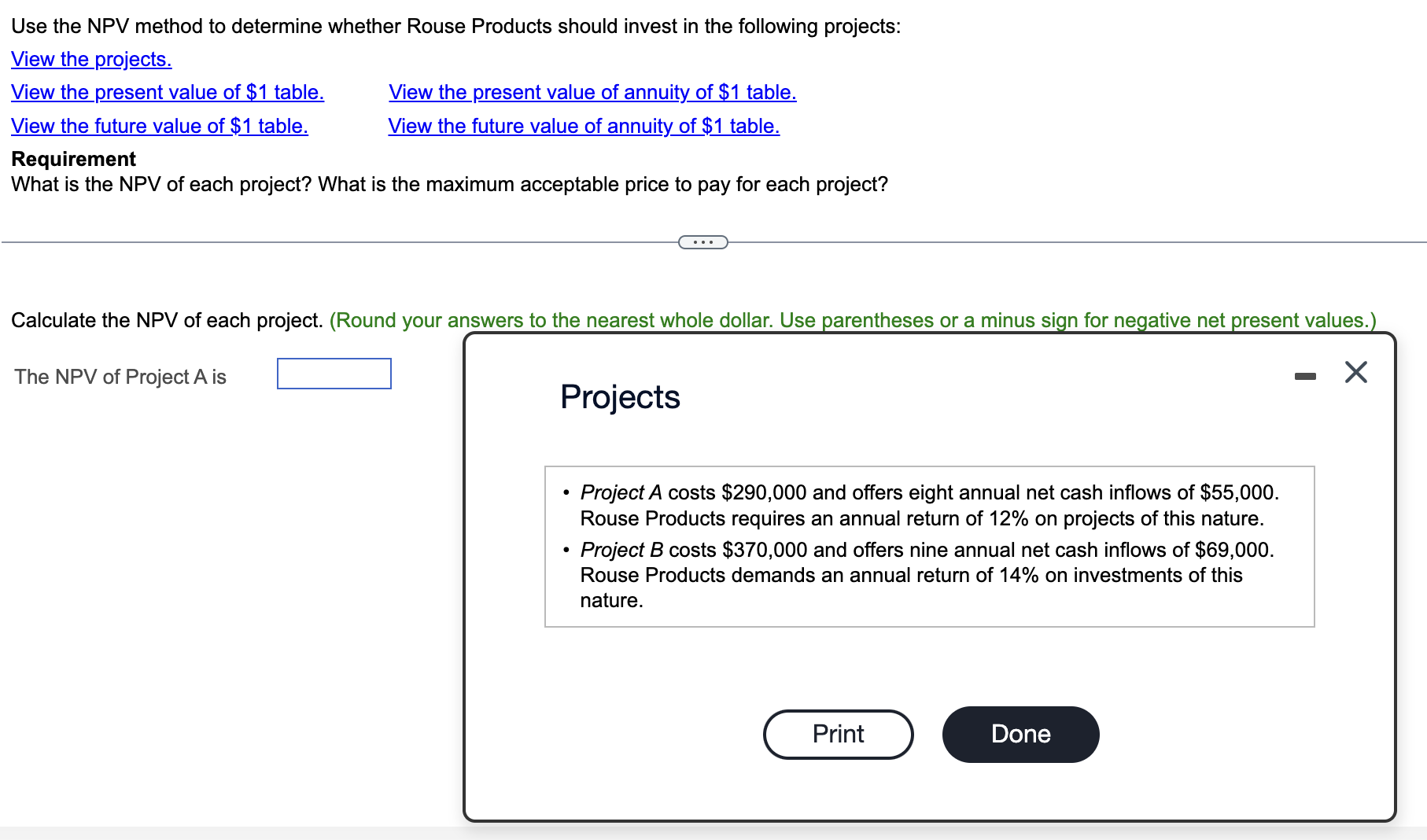Open the future value of $1 table
The image size is (1427, 840).
click(x=159, y=125)
